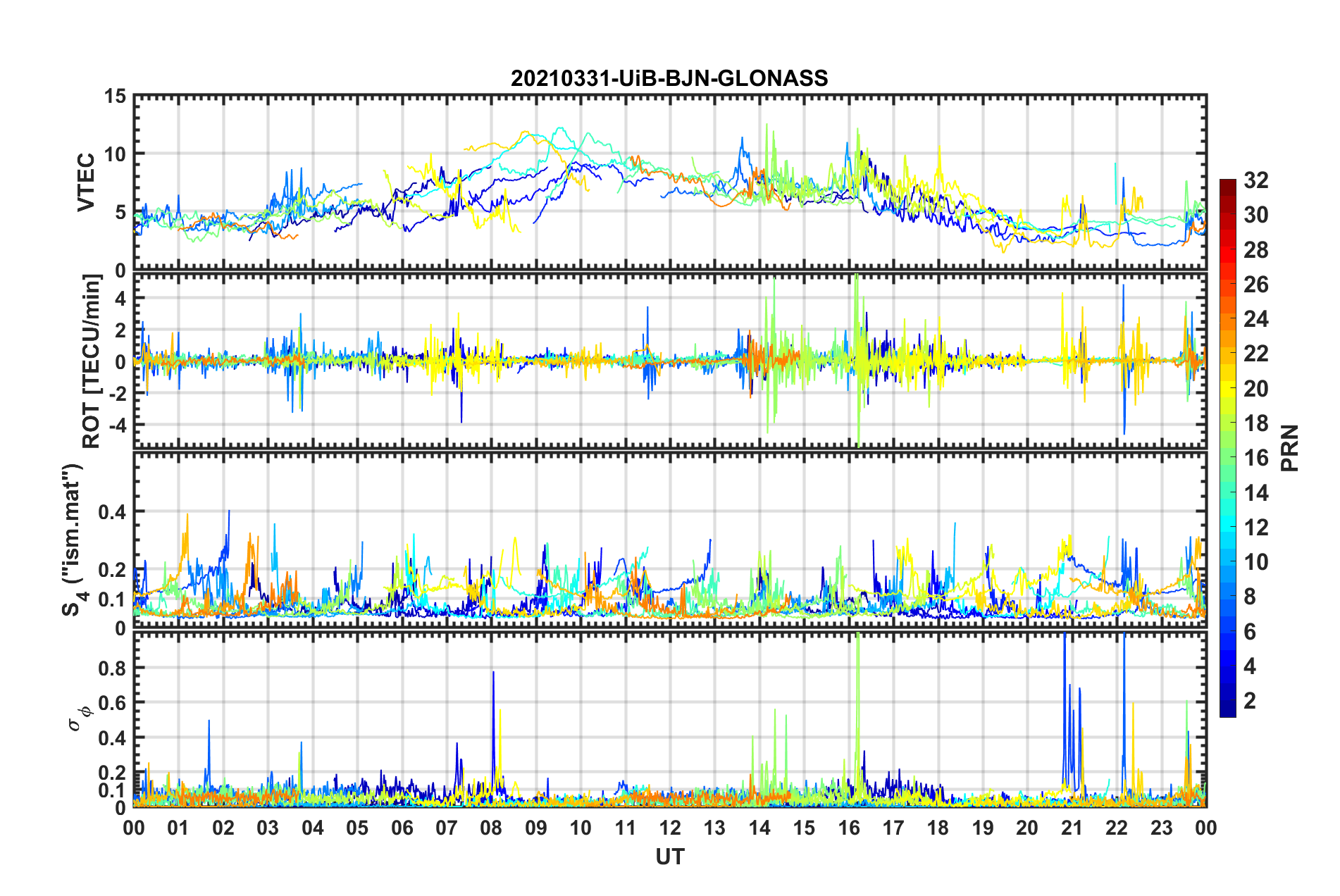Click sigma phi y-axis tick 0.8

(112, 668)
